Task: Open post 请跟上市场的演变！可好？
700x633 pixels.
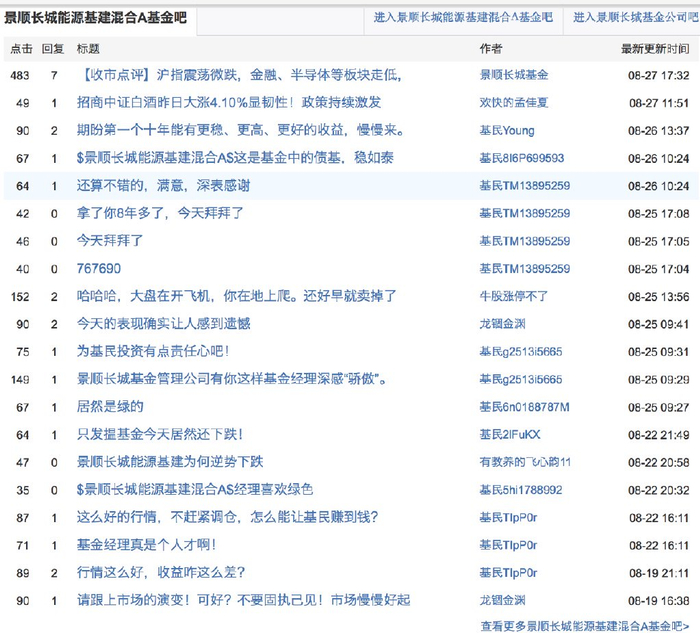Action: pyautogui.click(x=243, y=601)
